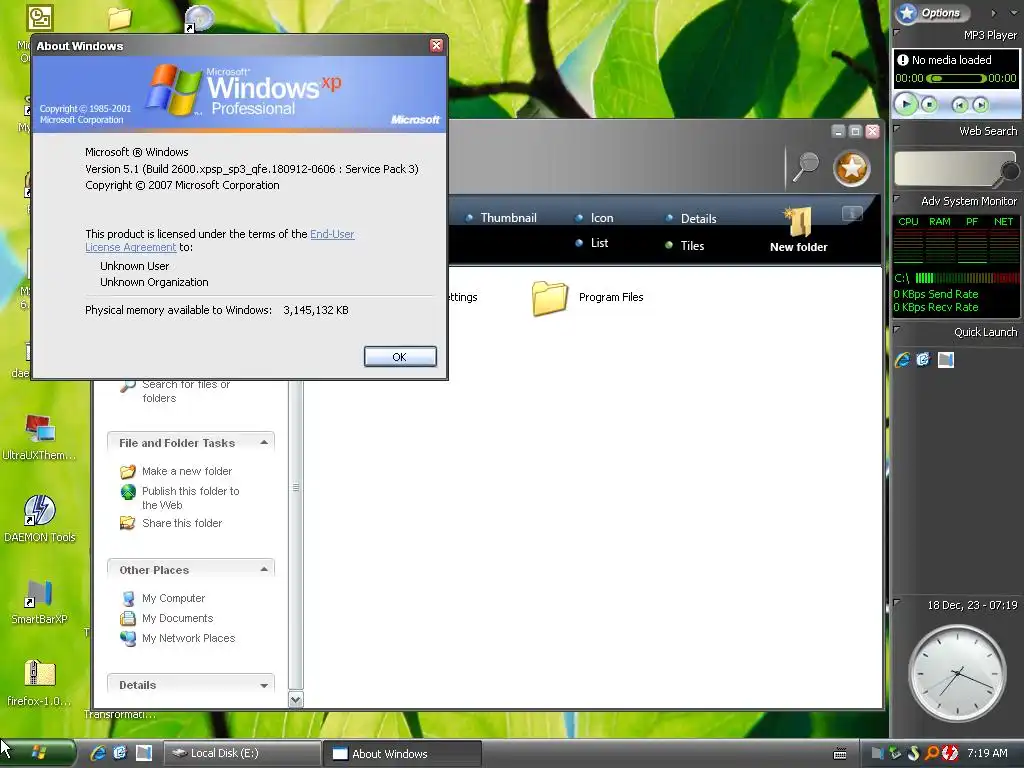The image size is (1024, 768).
Task: Select List view option
Action: pos(592,243)
